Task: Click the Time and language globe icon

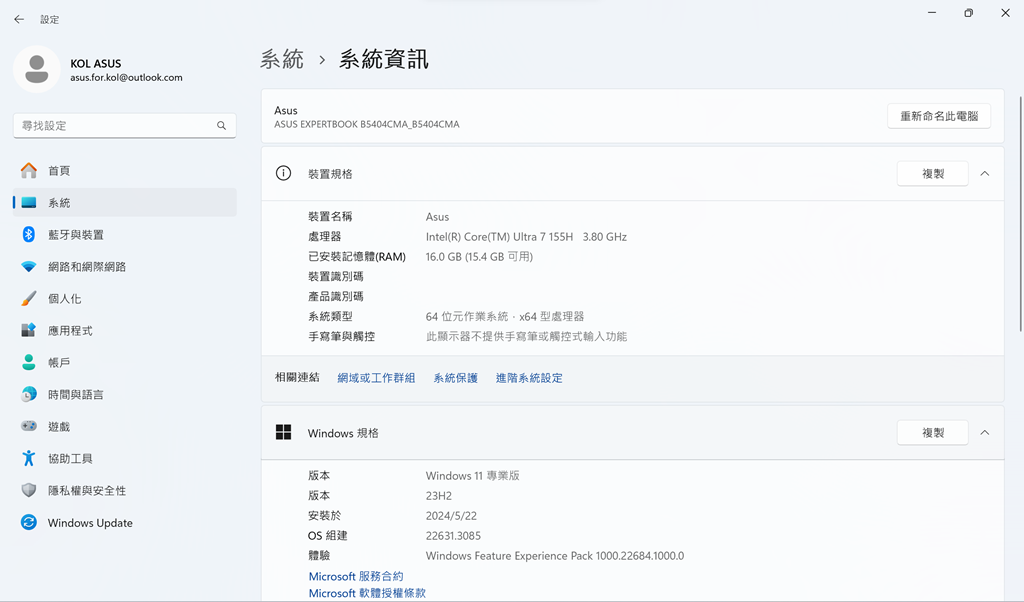Action: pos(29,395)
